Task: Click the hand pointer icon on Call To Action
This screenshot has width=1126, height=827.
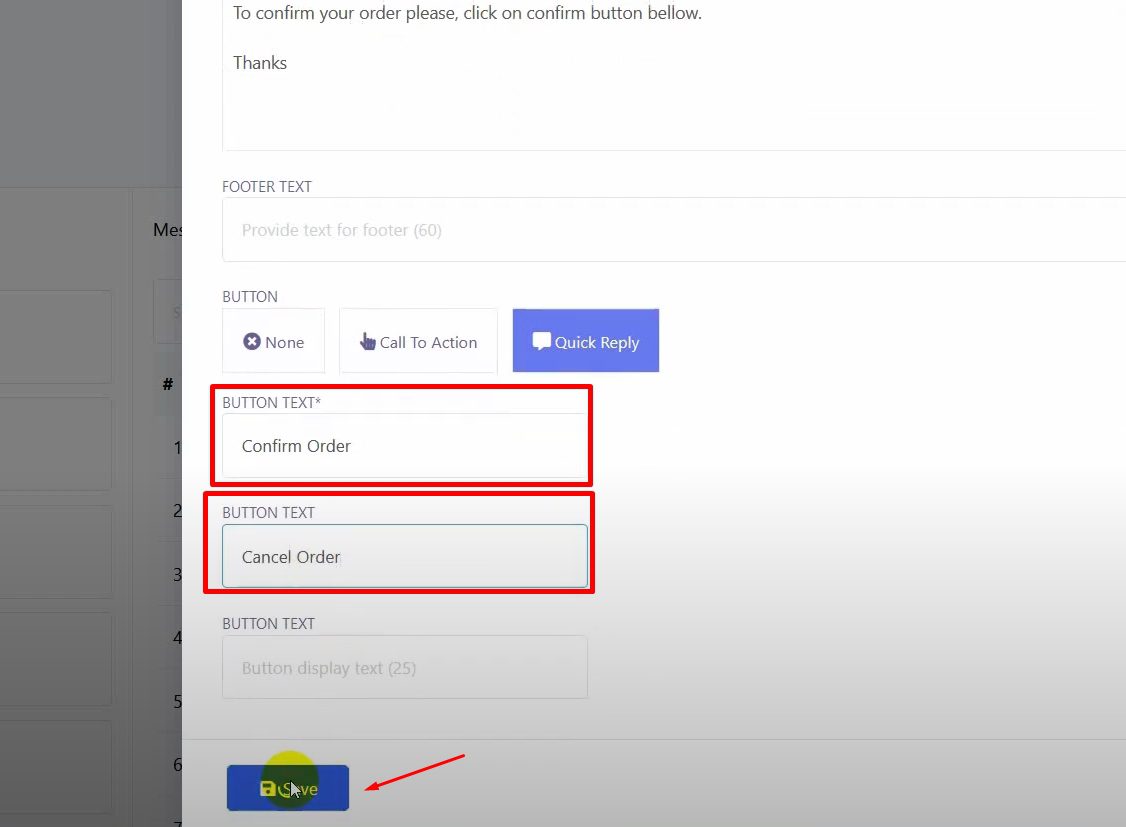Action: (368, 342)
